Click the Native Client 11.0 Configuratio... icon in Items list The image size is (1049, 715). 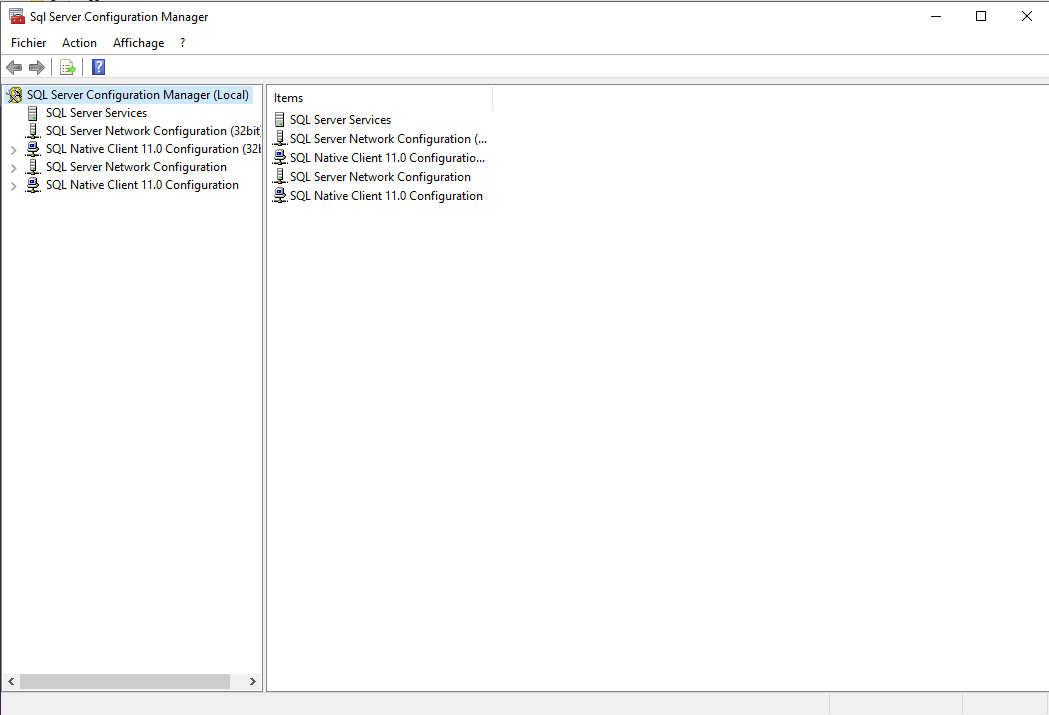click(x=280, y=158)
